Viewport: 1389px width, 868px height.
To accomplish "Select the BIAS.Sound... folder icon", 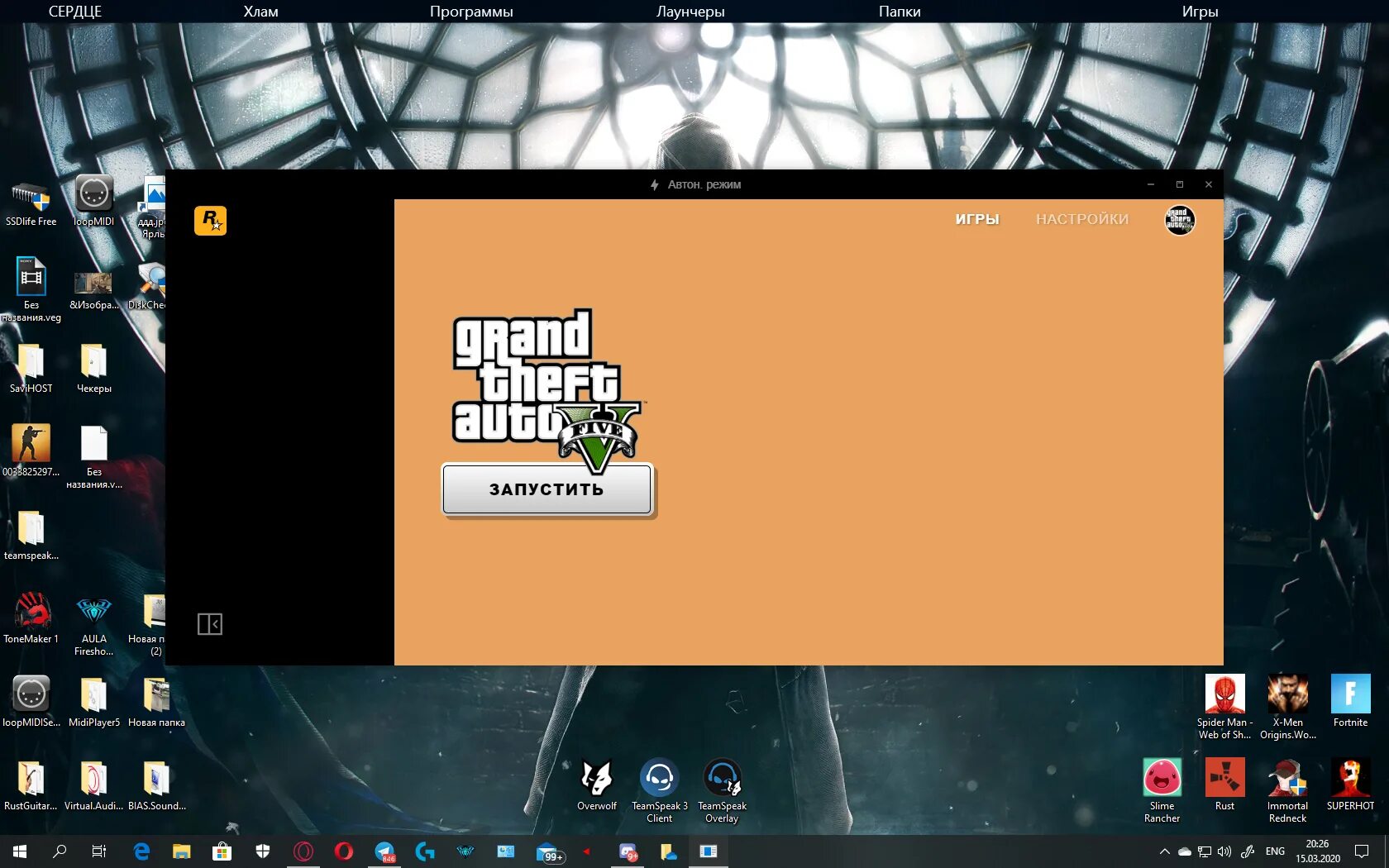I will pos(156,785).
